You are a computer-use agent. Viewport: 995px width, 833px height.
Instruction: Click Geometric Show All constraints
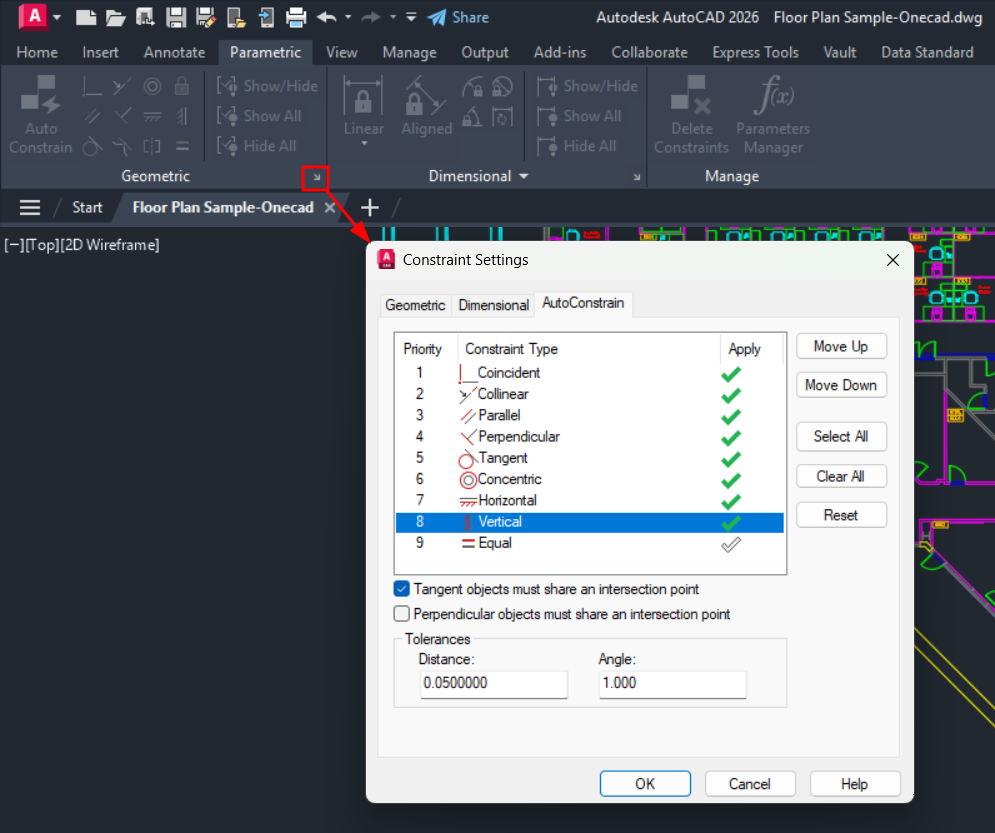coord(259,116)
